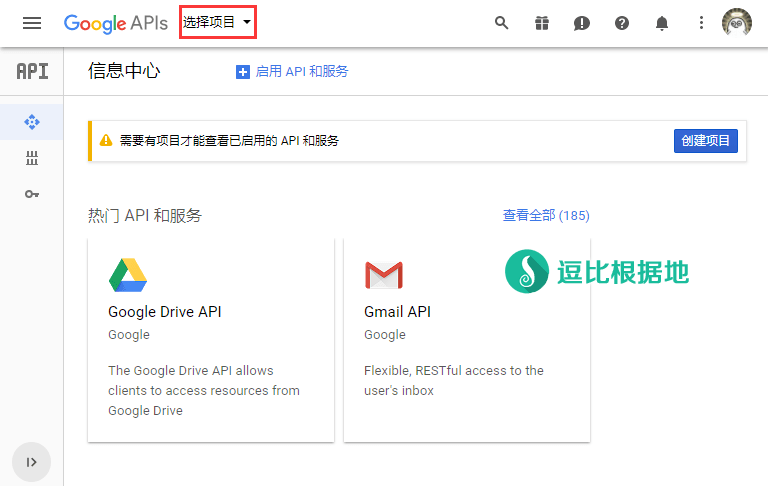Click 查看全部 (185) link
Image resolution: width=768 pixels, height=486 pixels.
click(545, 215)
